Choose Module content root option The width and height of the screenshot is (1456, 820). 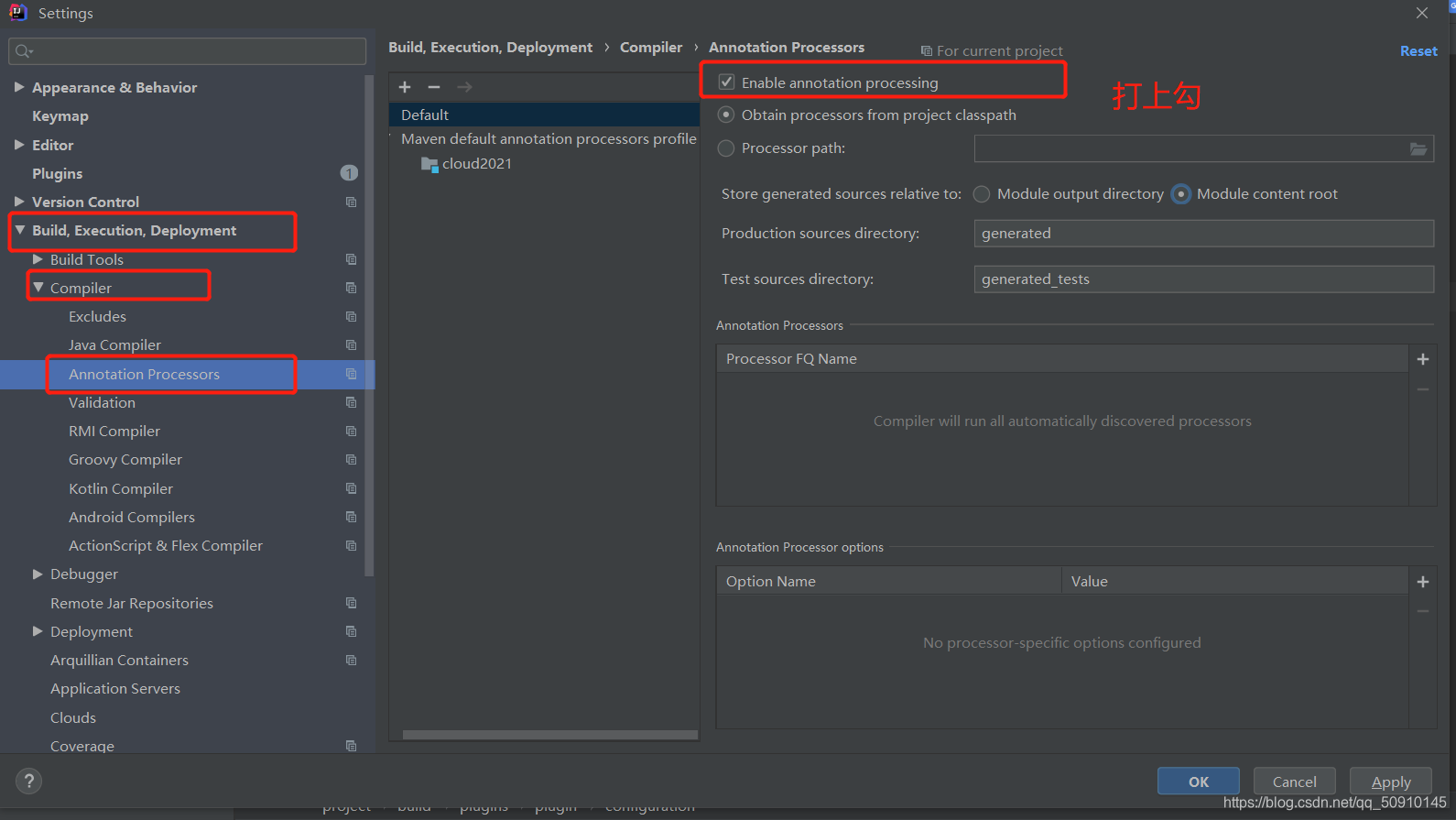(x=1181, y=194)
